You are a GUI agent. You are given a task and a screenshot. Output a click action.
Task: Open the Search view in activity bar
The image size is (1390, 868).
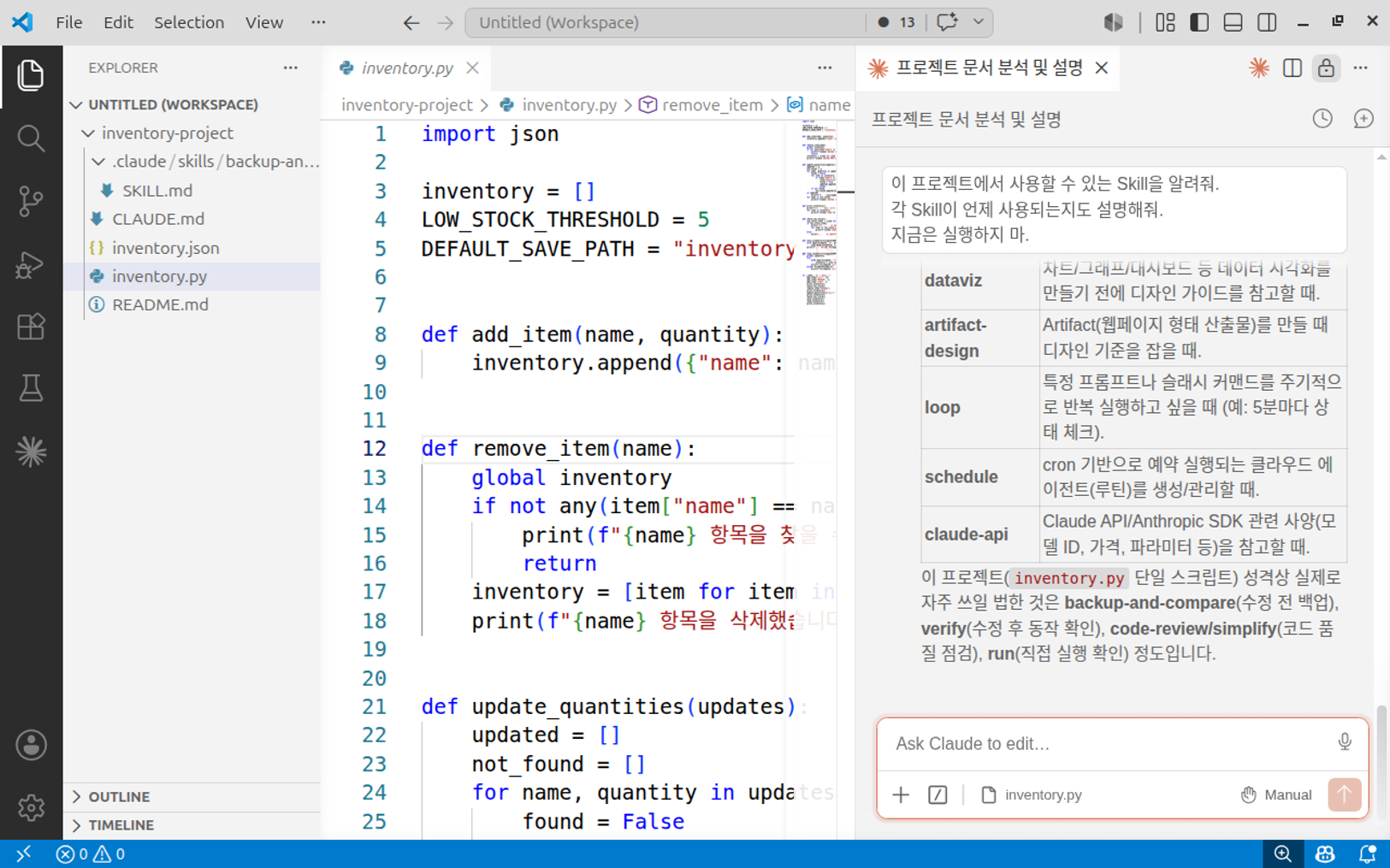tap(31, 139)
